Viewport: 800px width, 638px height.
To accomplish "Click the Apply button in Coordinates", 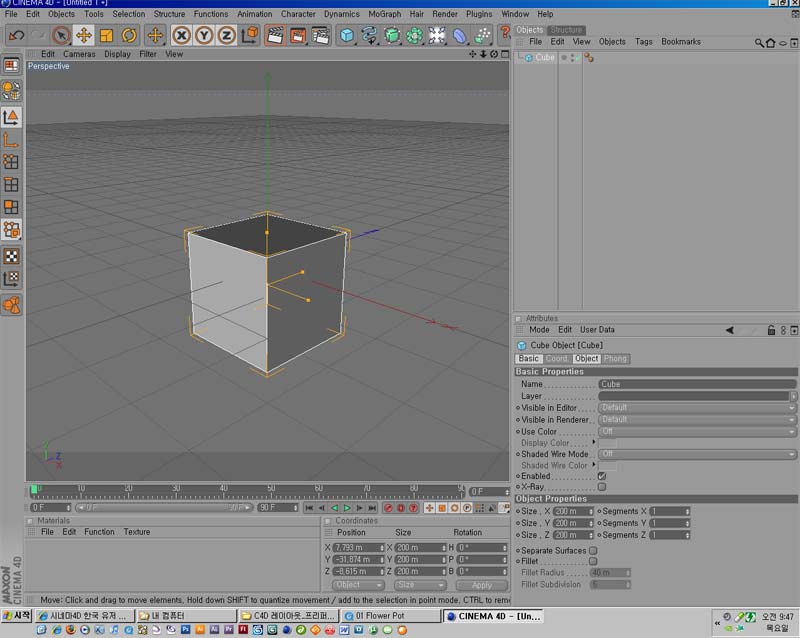I will (482, 585).
